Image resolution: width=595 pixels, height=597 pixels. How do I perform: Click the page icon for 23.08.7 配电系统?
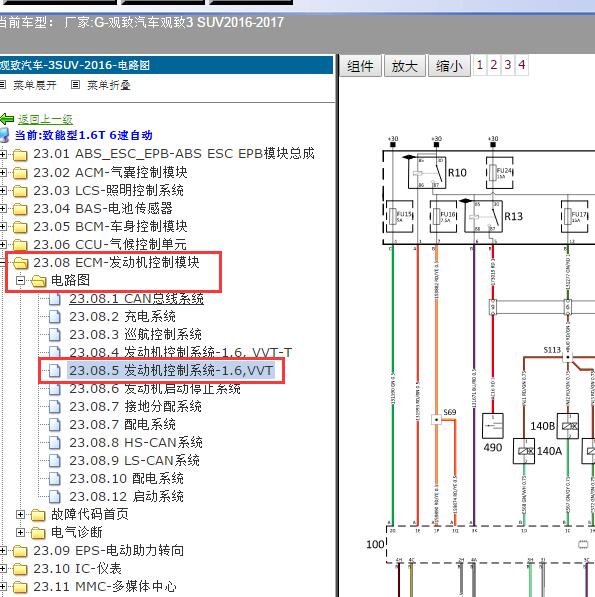[55, 425]
